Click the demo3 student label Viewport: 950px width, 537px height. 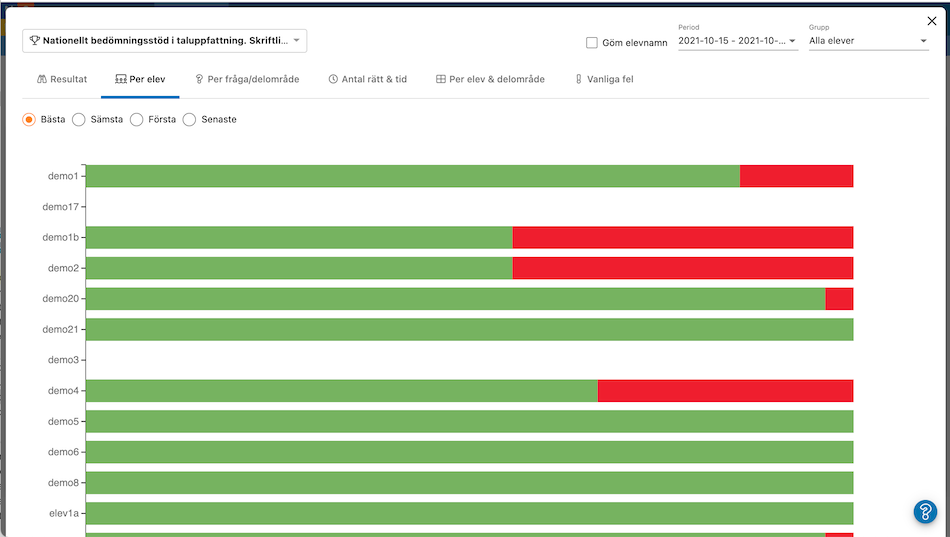tap(64, 360)
